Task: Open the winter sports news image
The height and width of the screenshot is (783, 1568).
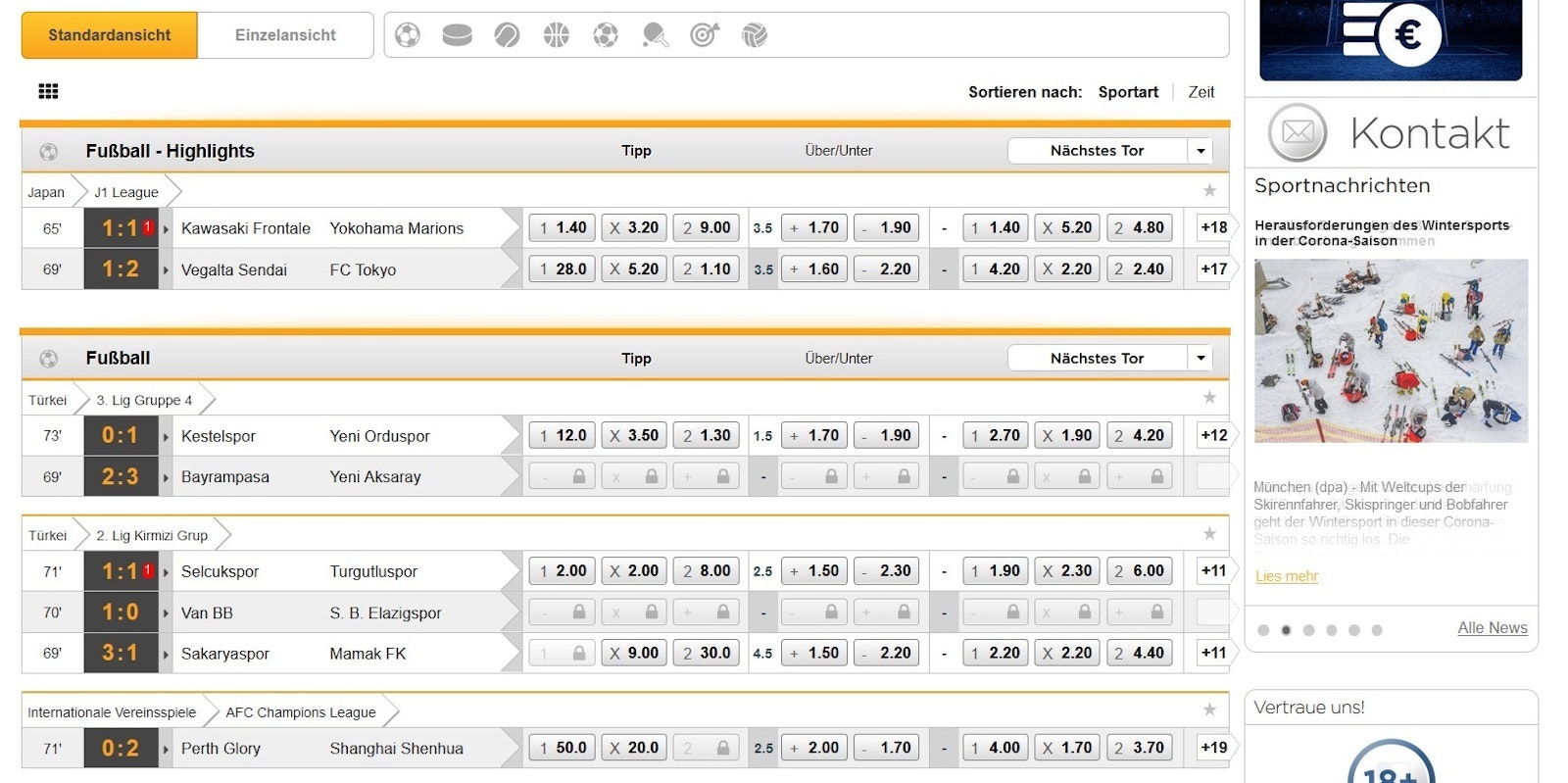Action: 1391,351
